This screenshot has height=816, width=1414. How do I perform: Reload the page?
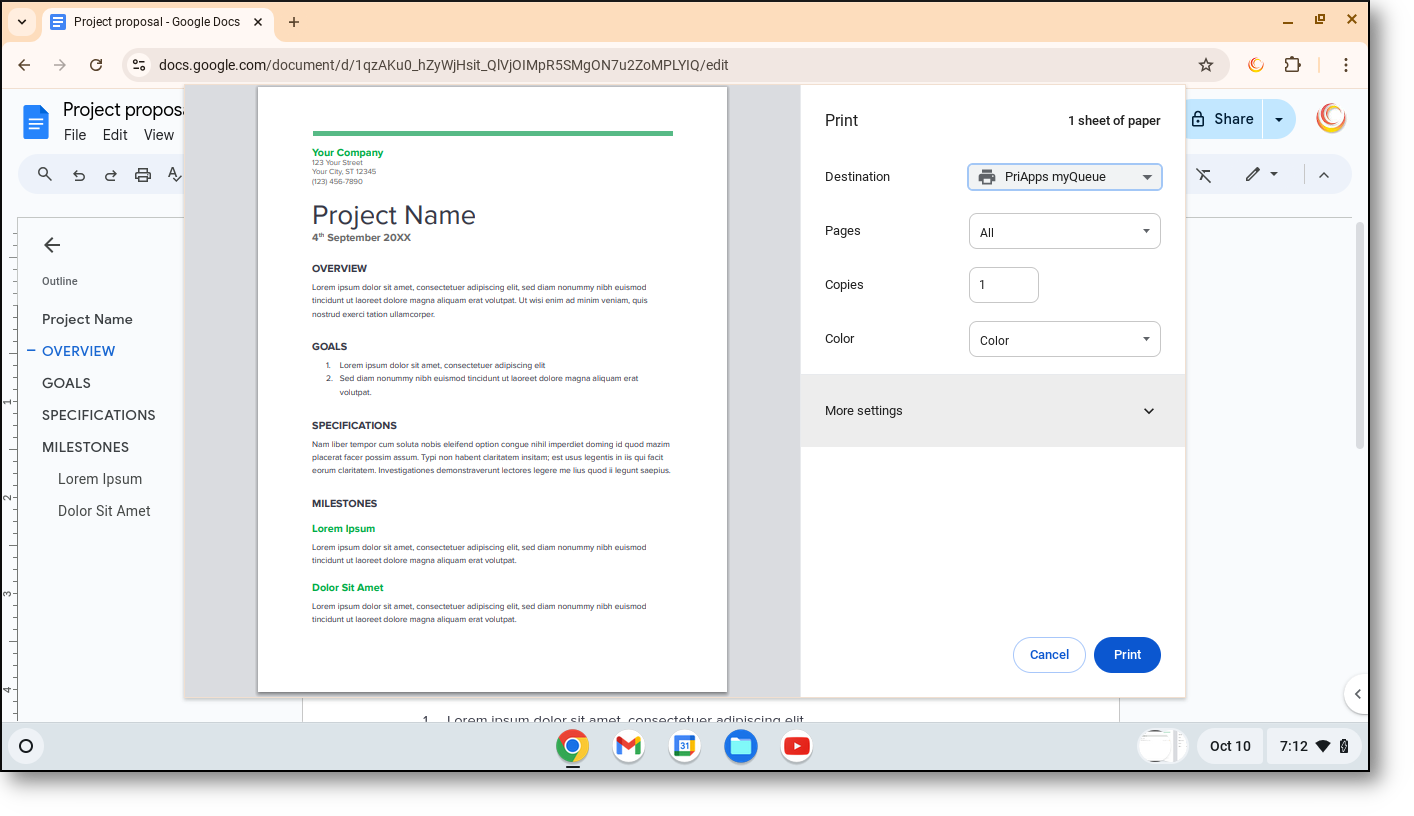(x=96, y=65)
